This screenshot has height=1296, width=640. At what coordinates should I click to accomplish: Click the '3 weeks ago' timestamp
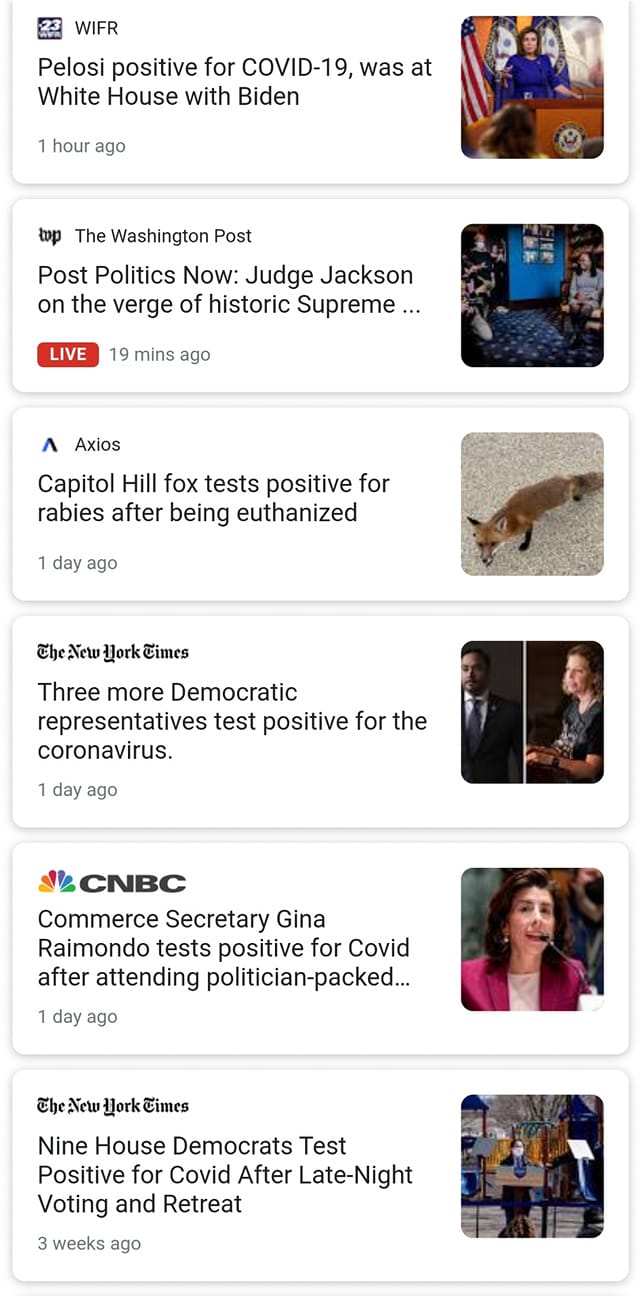pyautogui.click(x=89, y=1244)
